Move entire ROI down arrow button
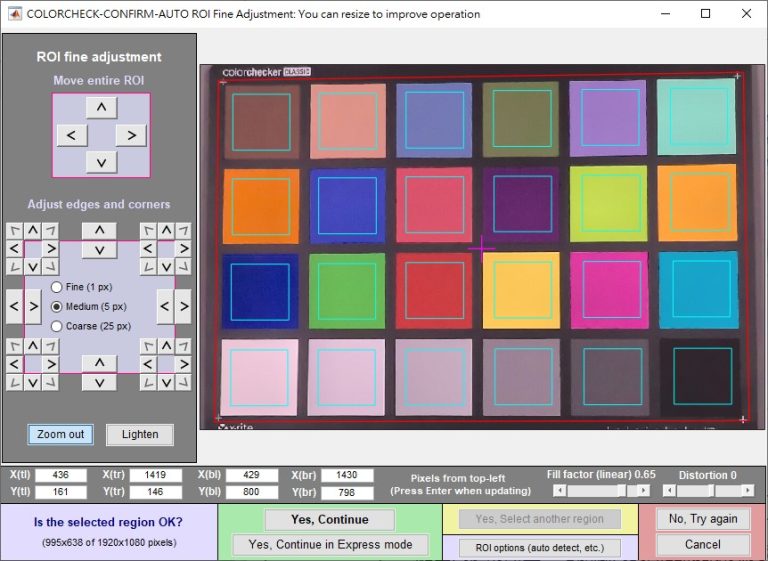Image resolution: width=768 pixels, height=561 pixels. 101,162
